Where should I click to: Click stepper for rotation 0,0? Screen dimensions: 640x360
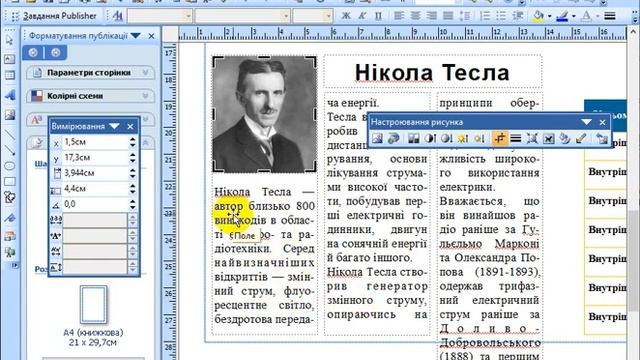[133, 204]
